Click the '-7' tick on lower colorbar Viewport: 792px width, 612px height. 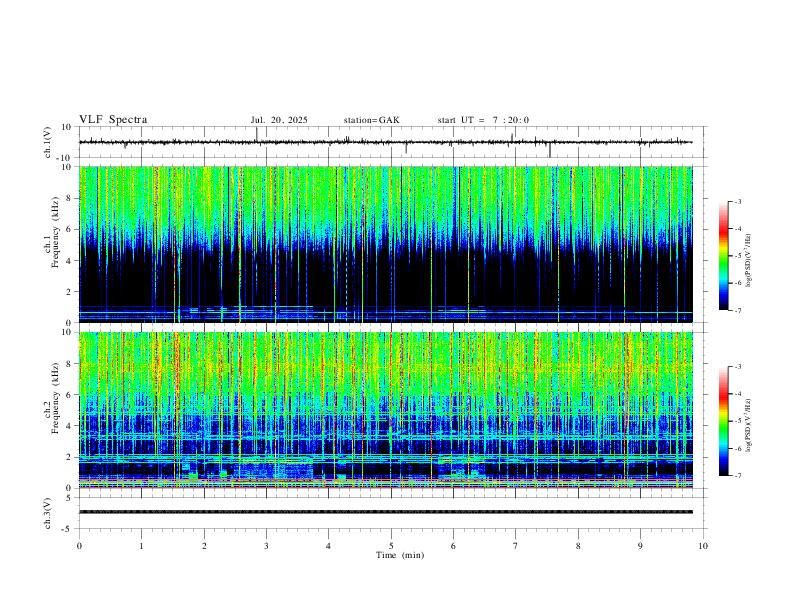738,476
